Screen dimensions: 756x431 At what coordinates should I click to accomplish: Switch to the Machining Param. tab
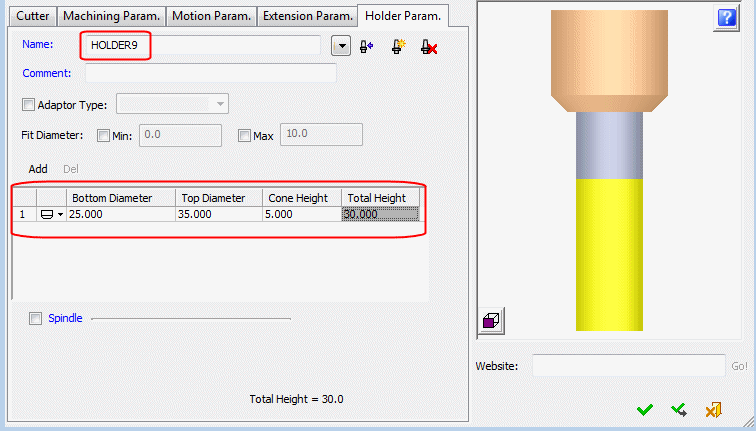click(x=111, y=16)
